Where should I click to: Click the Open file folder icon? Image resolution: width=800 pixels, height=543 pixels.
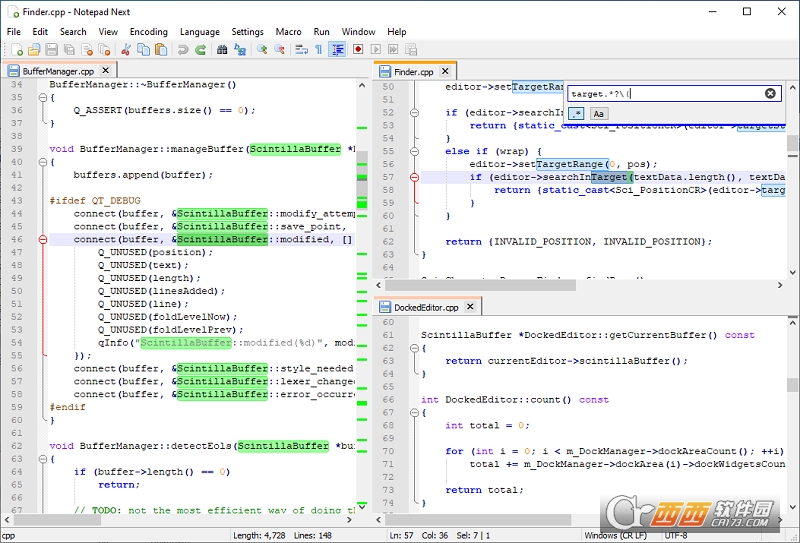[x=33, y=49]
